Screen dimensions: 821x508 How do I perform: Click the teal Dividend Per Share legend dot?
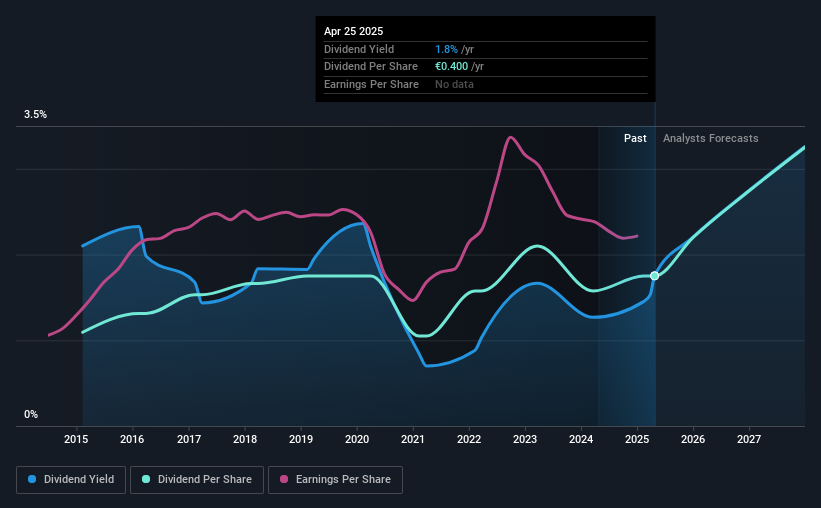(x=146, y=479)
